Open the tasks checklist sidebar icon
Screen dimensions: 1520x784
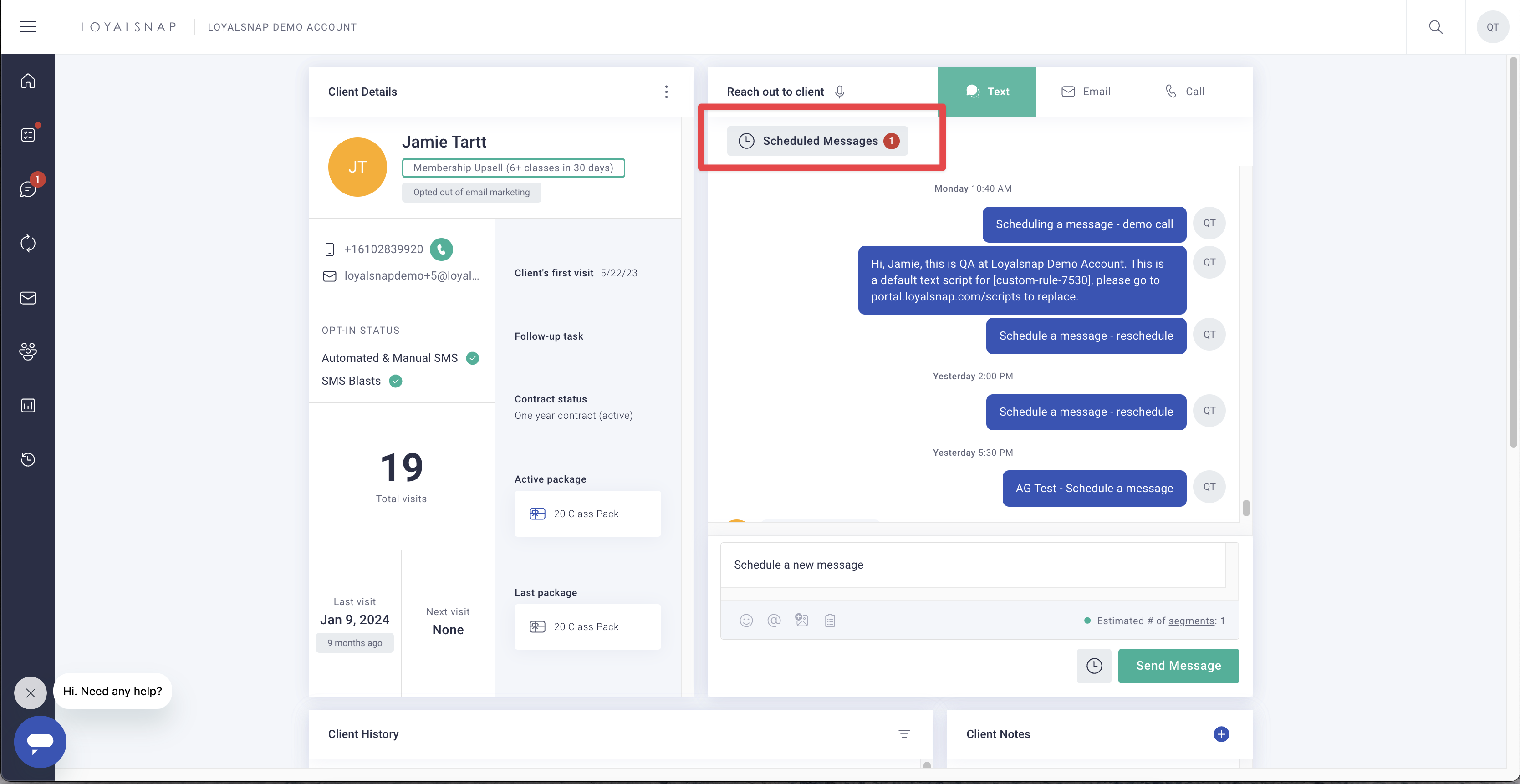click(28, 135)
